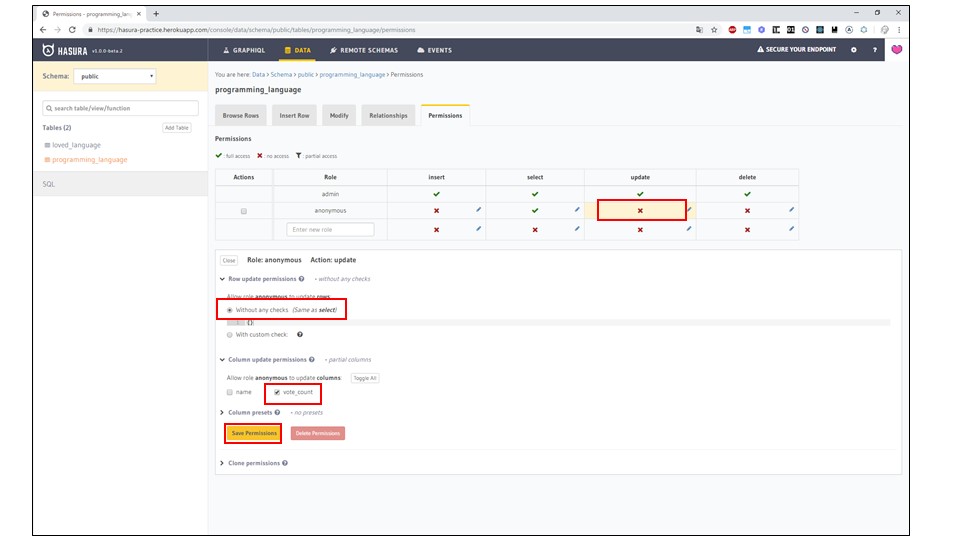Edit select permission pencil for new role
The width and height of the screenshot is (960, 540).
tap(577, 228)
